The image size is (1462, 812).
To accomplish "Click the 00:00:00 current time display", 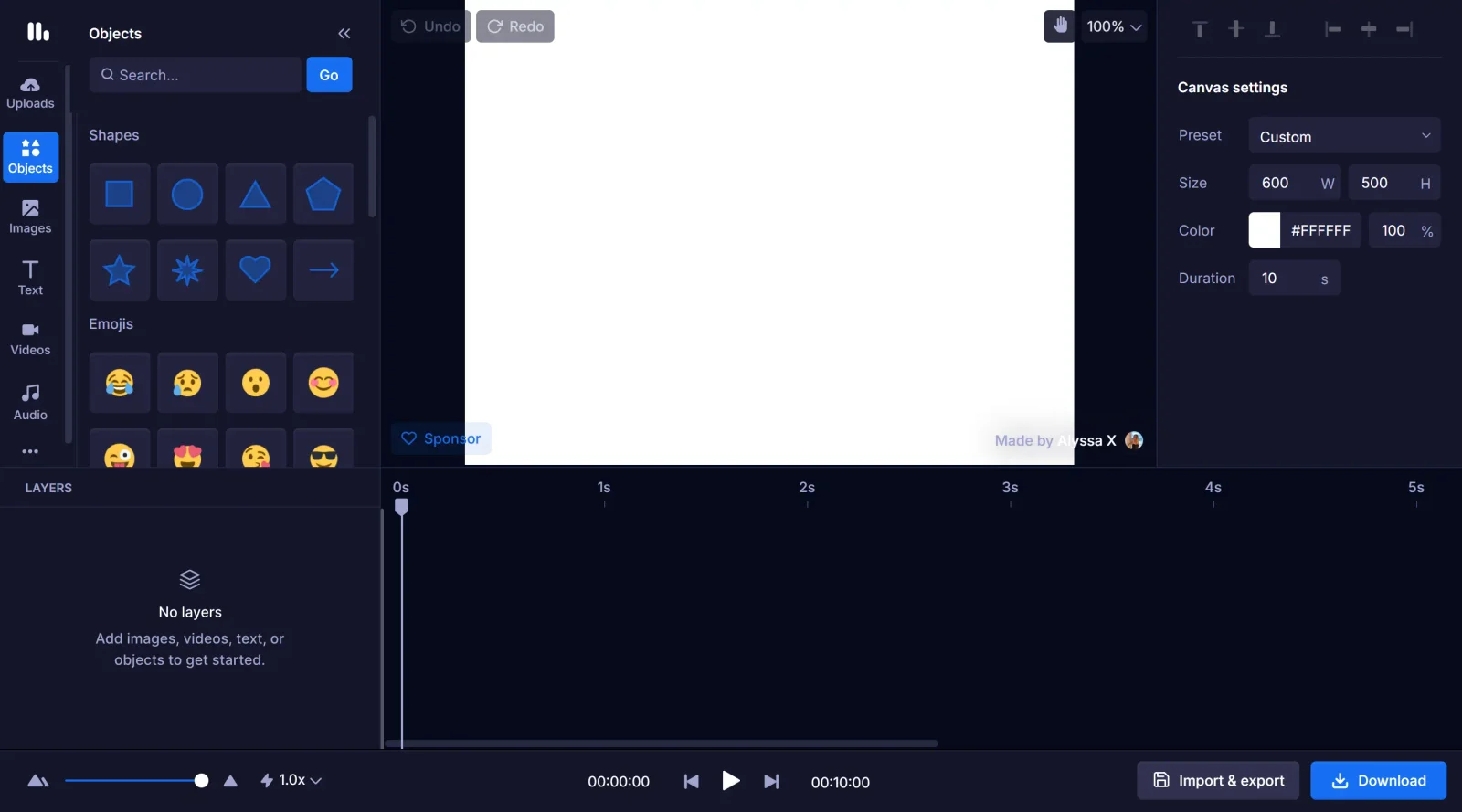I will tap(619, 782).
